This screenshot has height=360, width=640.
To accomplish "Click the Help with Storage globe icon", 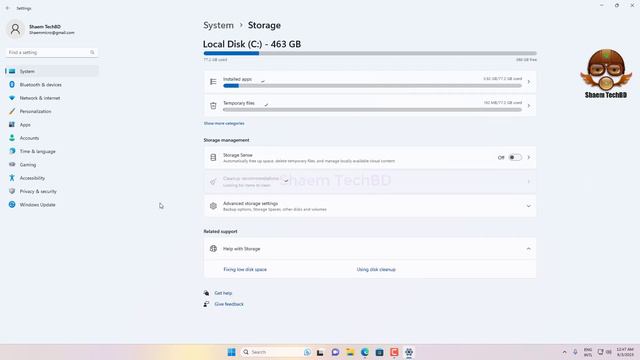I will 213,249.
